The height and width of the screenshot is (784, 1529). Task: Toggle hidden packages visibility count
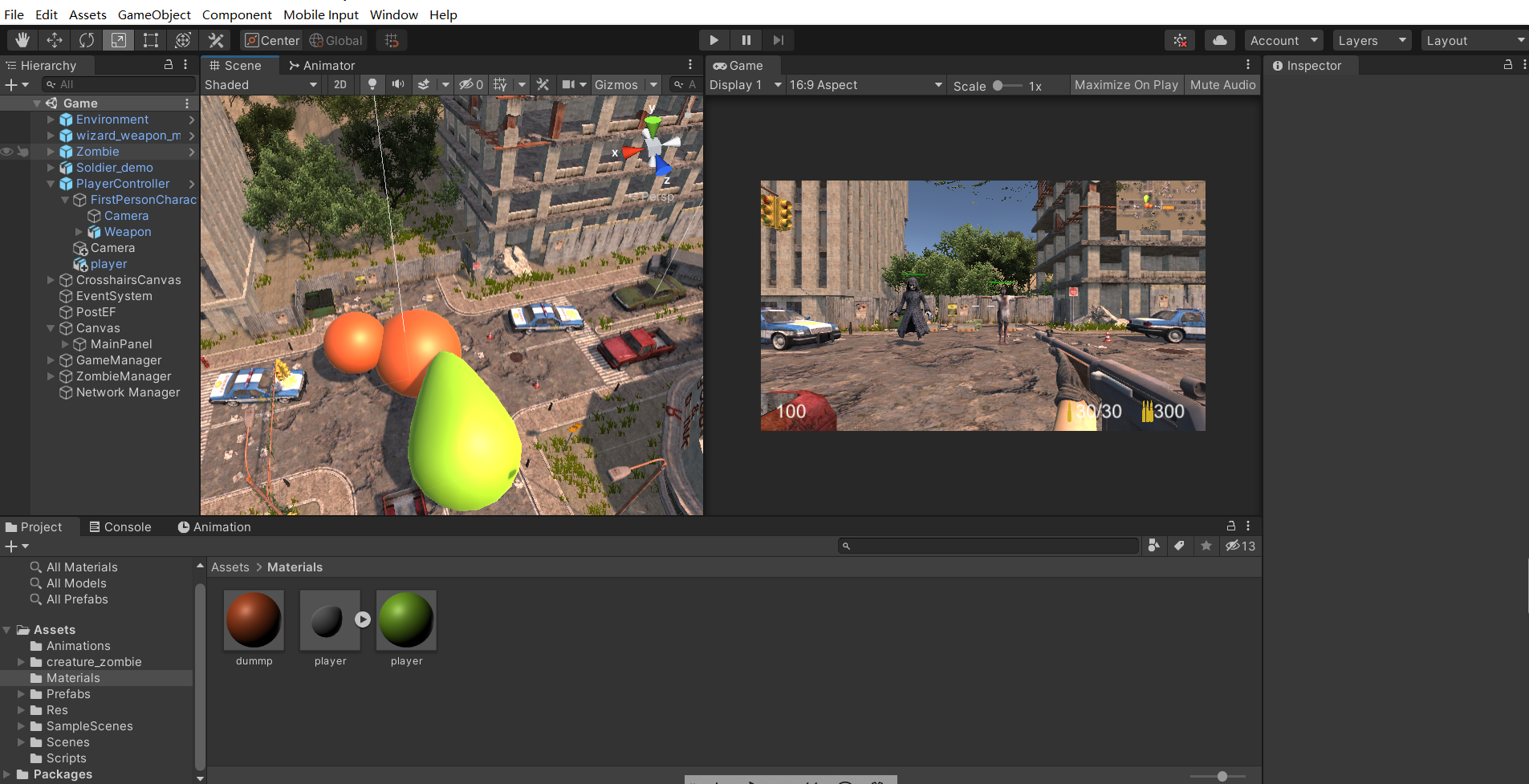pos(1240,546)
